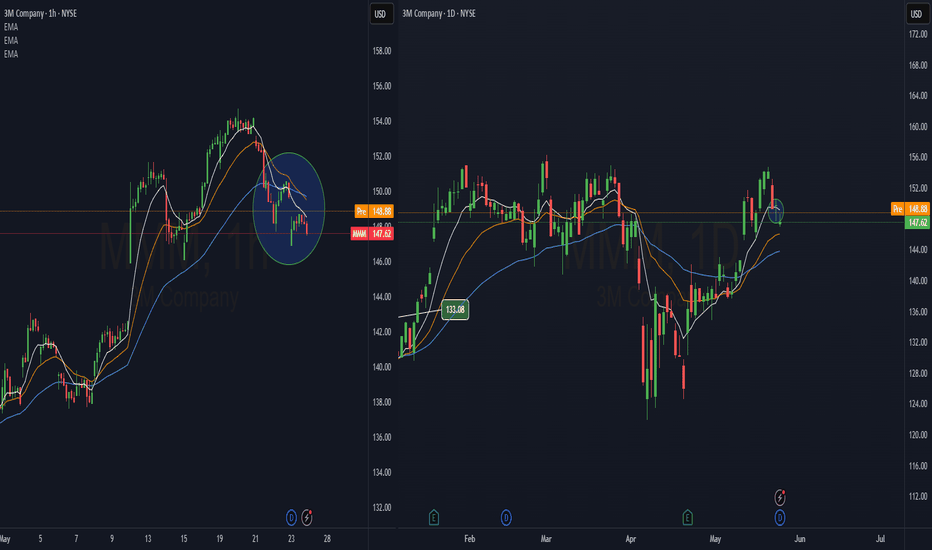Click the 116.00 price axis label
This screenshot has height=550, width=932.
point(918,466)
